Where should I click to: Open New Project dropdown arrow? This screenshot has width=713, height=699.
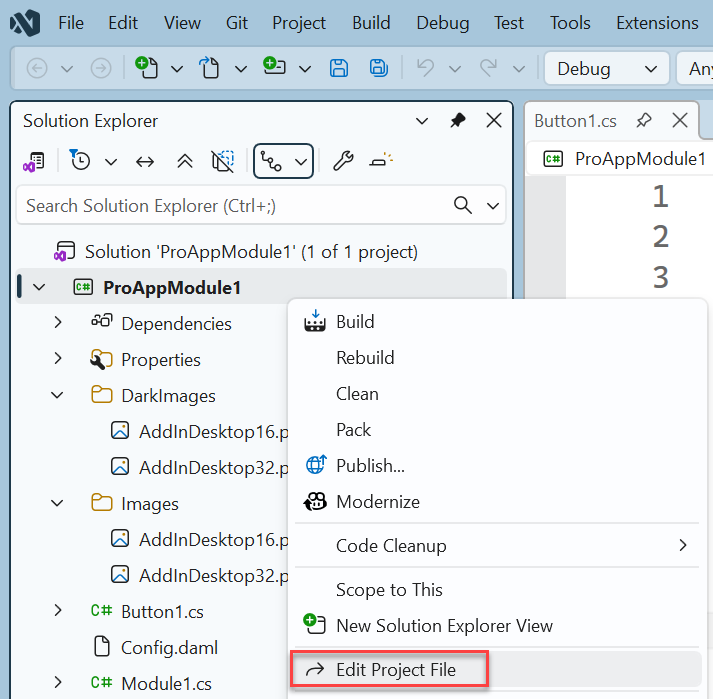[177, 69]
